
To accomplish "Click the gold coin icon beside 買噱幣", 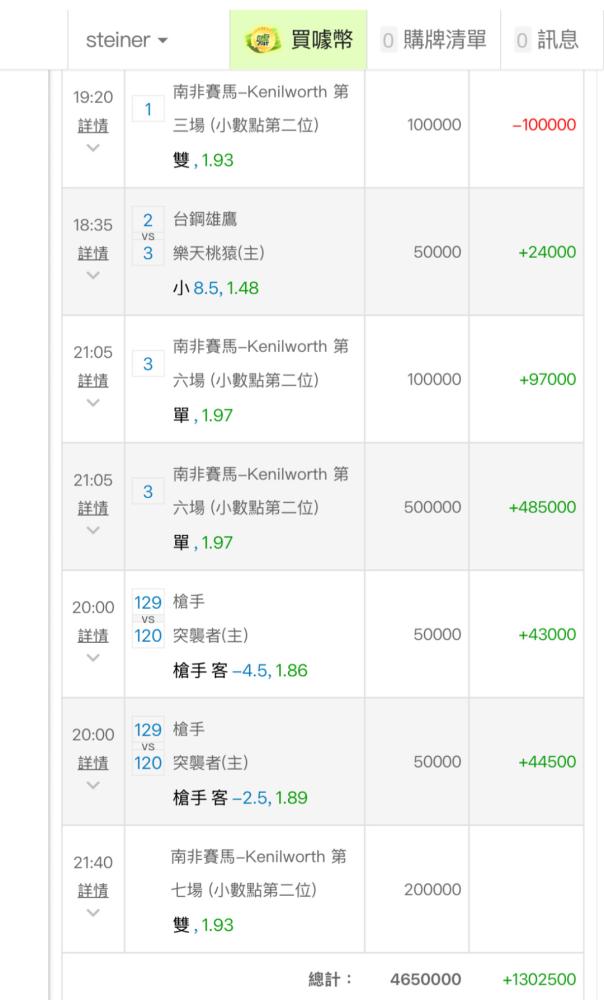I will pyautogui.click(x=263, y=40).
